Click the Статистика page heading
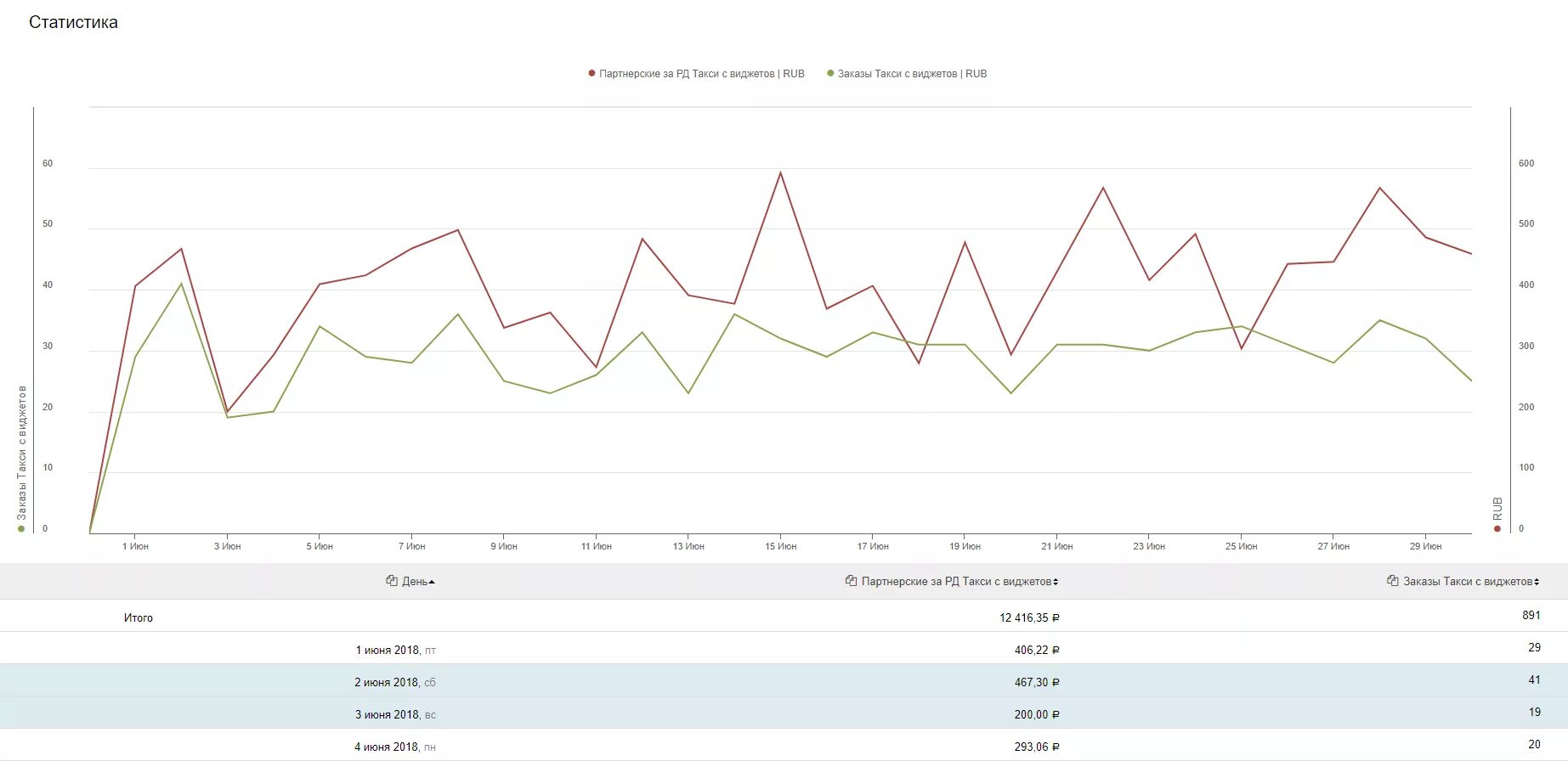Screen dimensions: 1568x761 pyautogui.click(x=73, y=23)
